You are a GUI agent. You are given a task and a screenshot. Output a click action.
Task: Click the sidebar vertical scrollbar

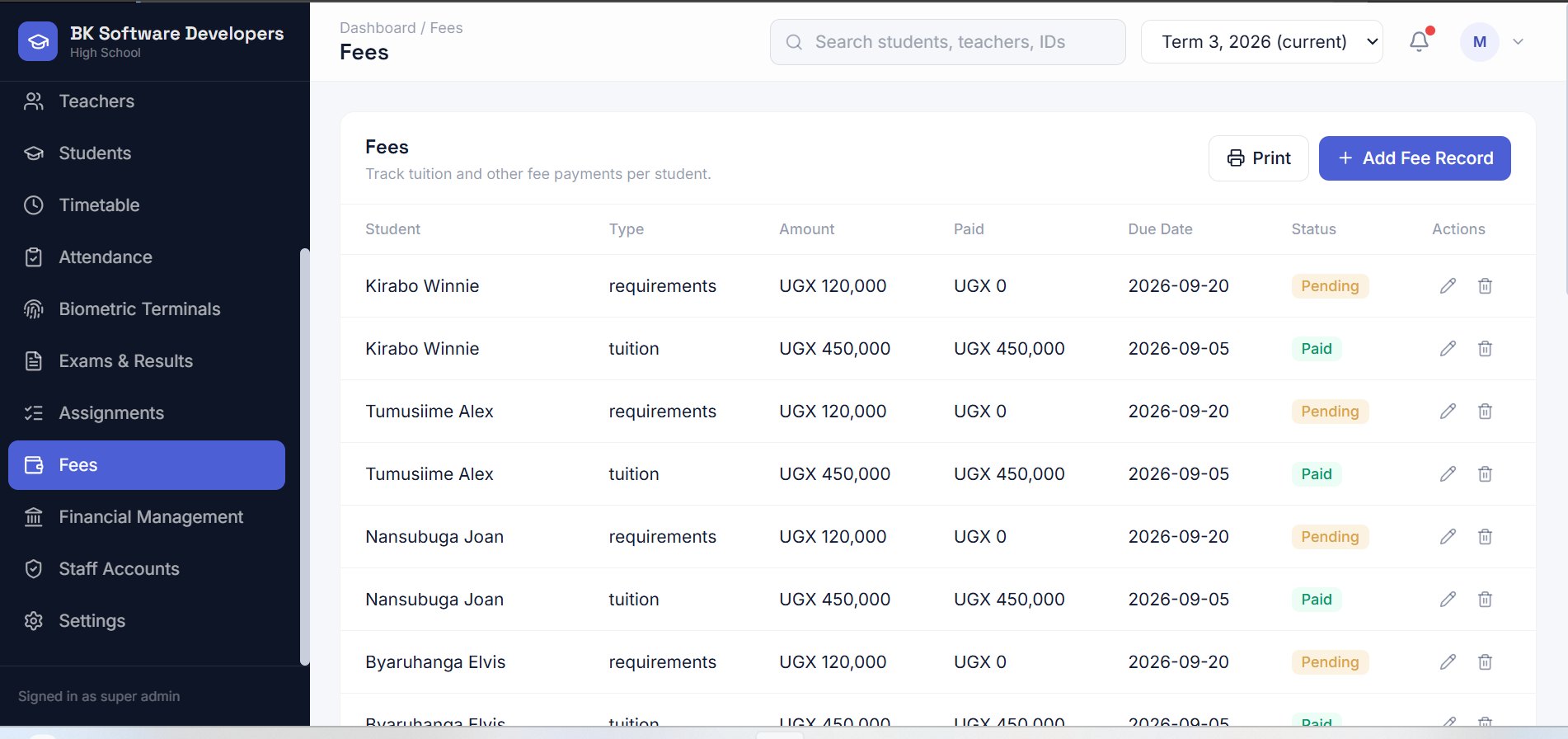coord(304,456)
